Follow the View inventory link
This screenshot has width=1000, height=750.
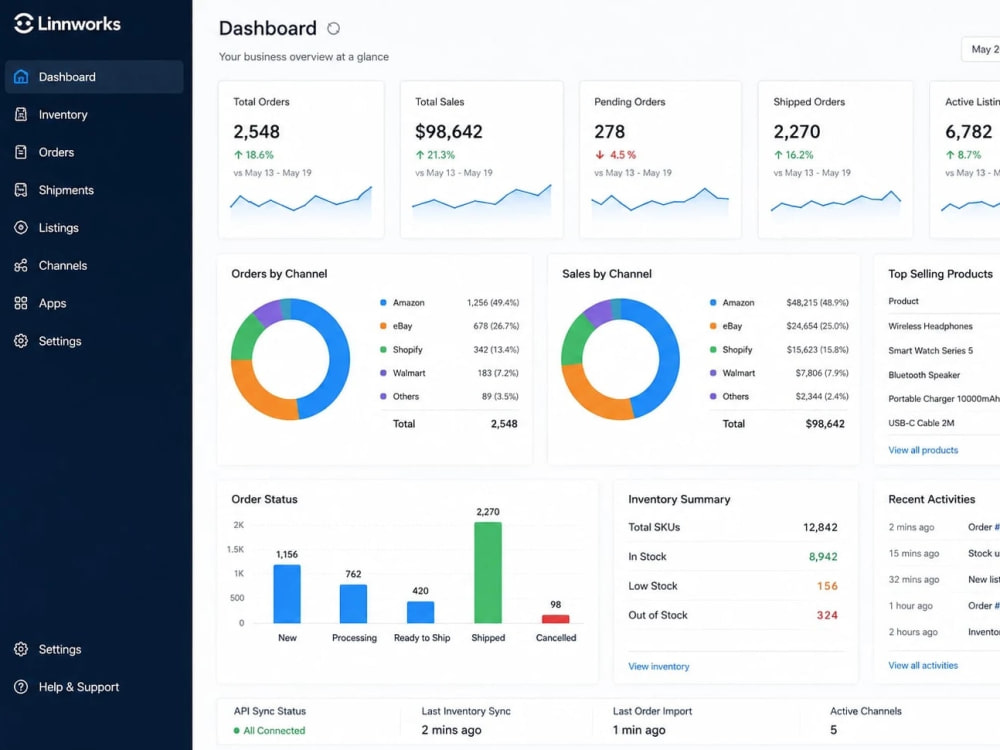tap(659, 666)
